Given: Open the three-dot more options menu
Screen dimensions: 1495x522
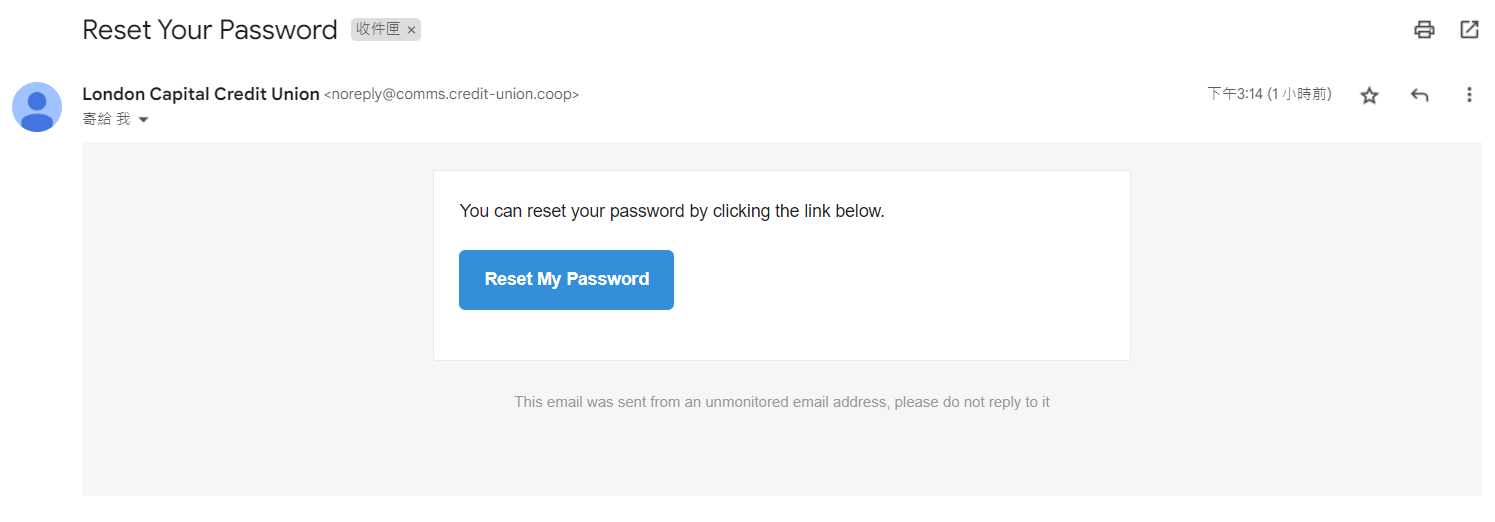Looking at the screenshot, I should 1469,95.
